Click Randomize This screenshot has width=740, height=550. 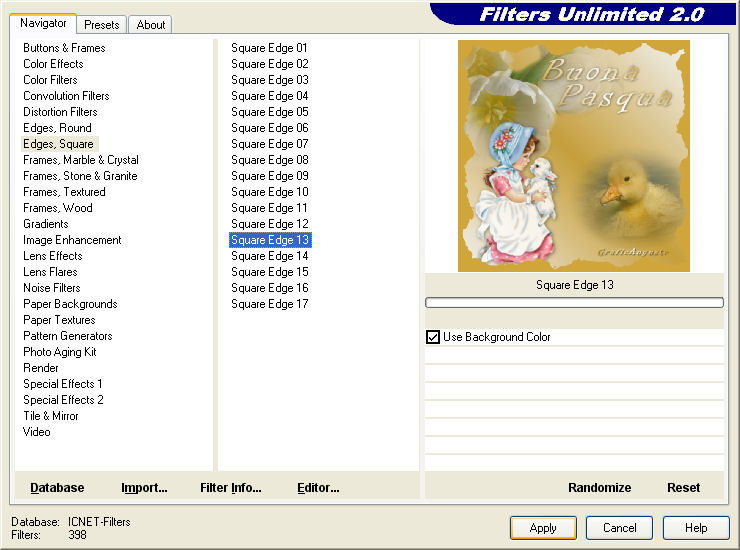tap(599, 488)
